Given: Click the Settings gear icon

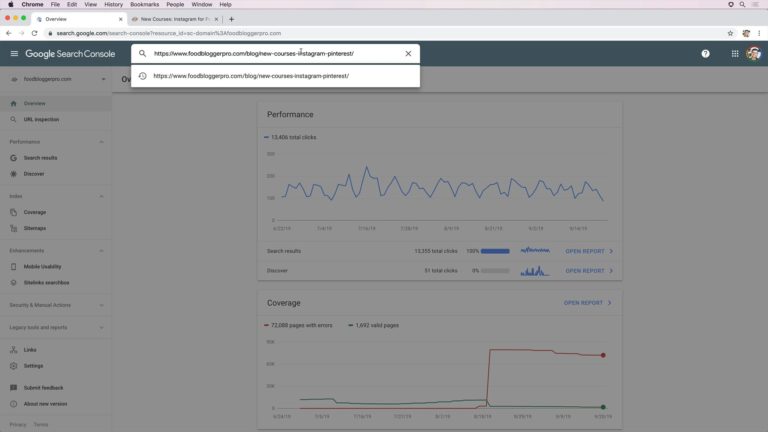Looking at the screenshot, I should pyautogui.click(x=14, y=366).
